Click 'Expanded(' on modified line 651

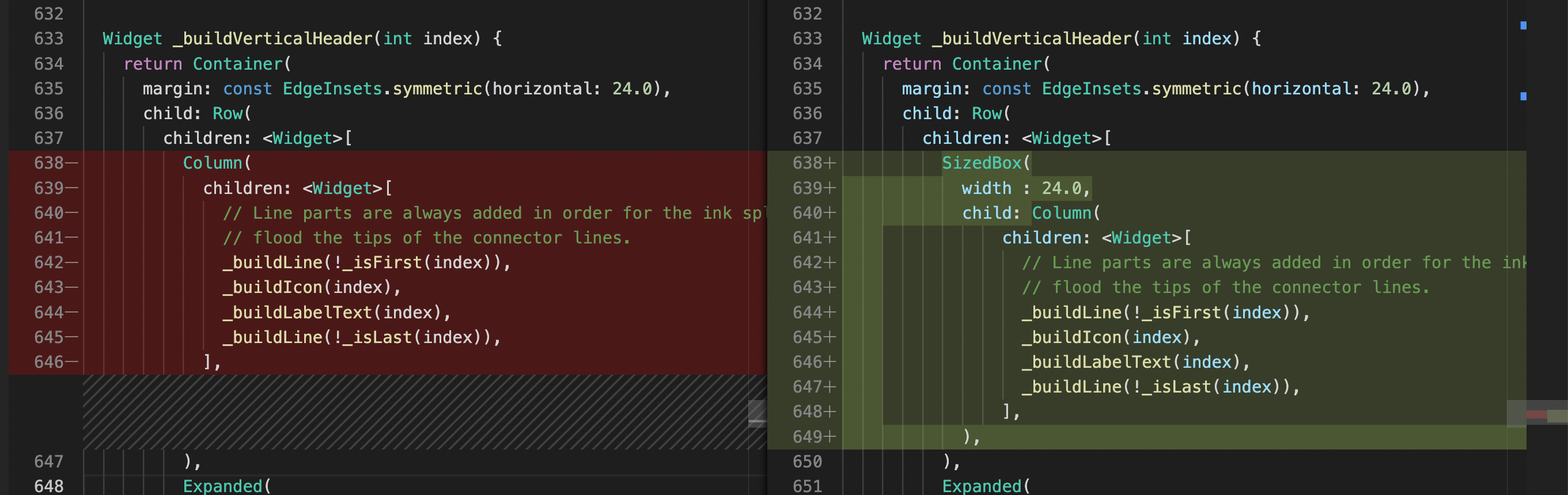coord(986,486)
